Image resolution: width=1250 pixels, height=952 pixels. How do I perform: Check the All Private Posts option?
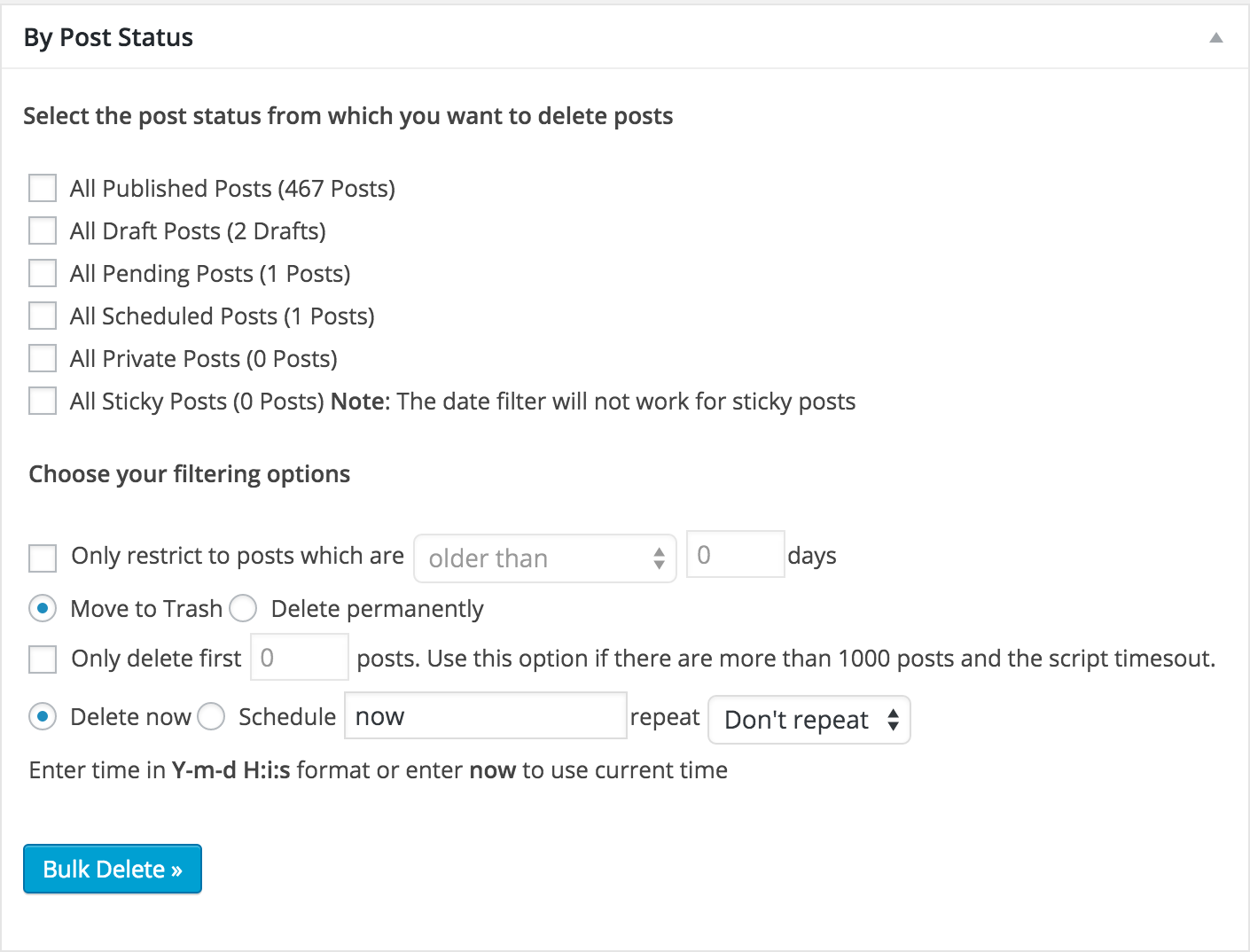coord(43,358)
